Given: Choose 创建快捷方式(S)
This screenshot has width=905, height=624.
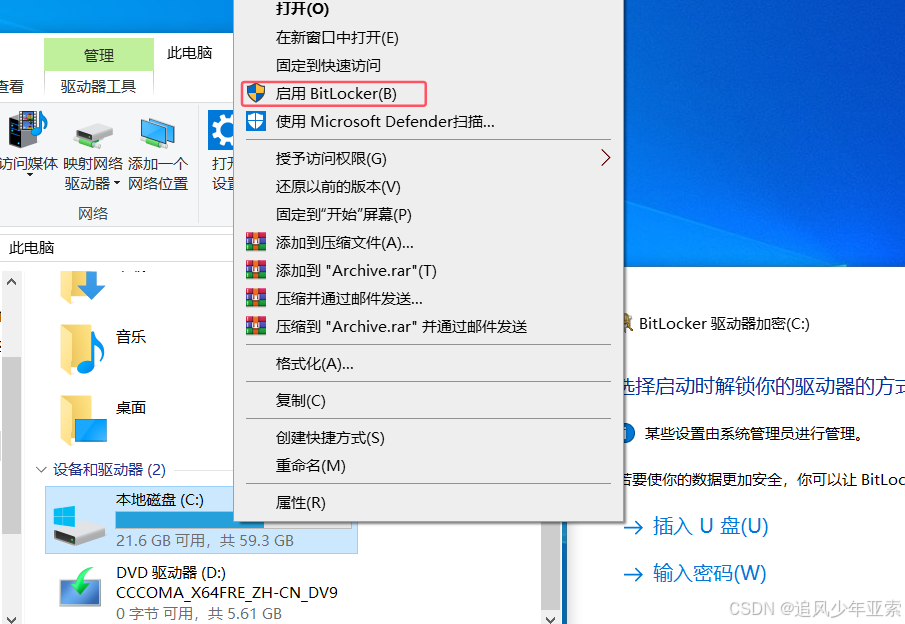Looking at the screenshot, I should point(330,438).
